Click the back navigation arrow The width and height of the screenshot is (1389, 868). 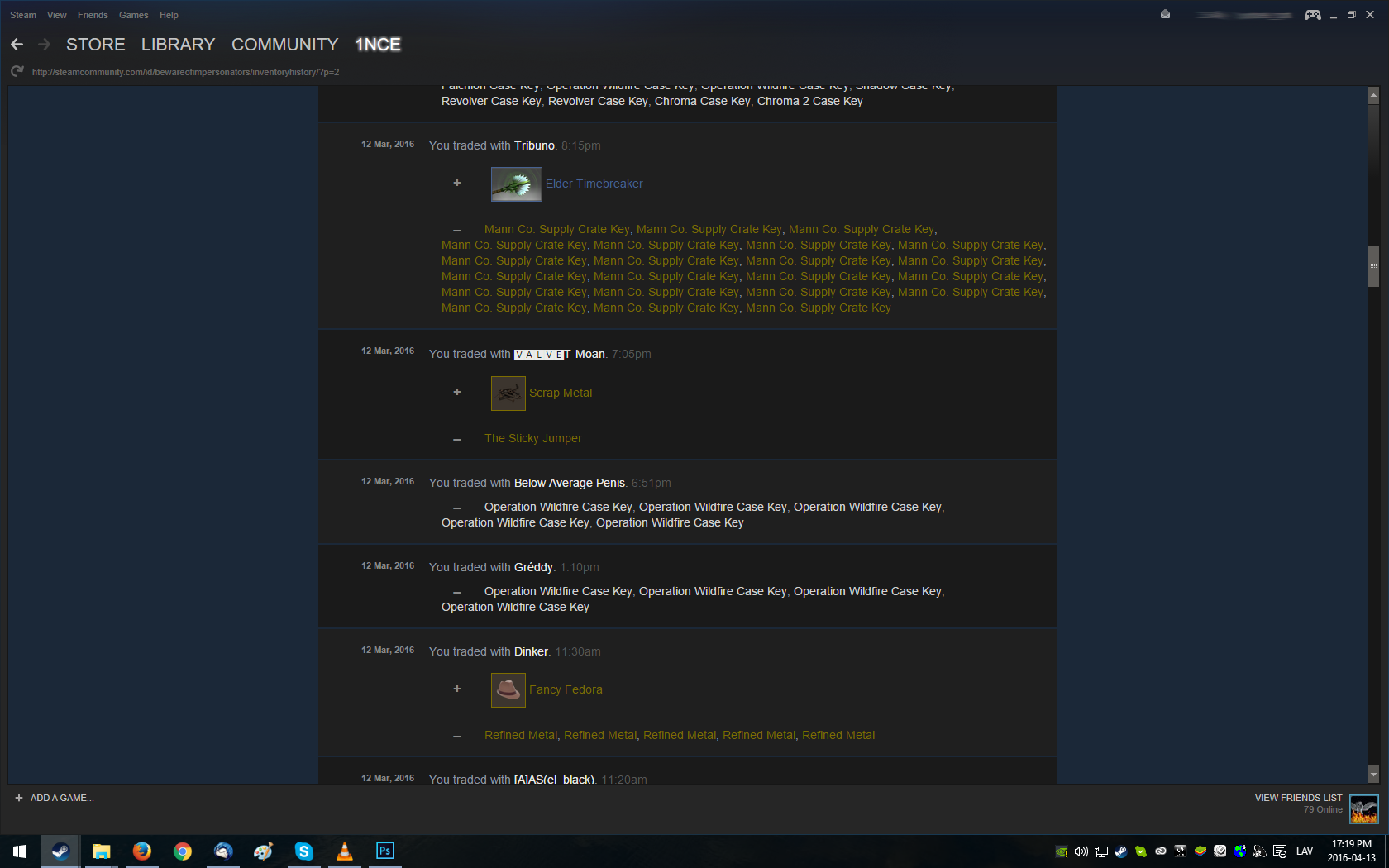coord(17,45)
